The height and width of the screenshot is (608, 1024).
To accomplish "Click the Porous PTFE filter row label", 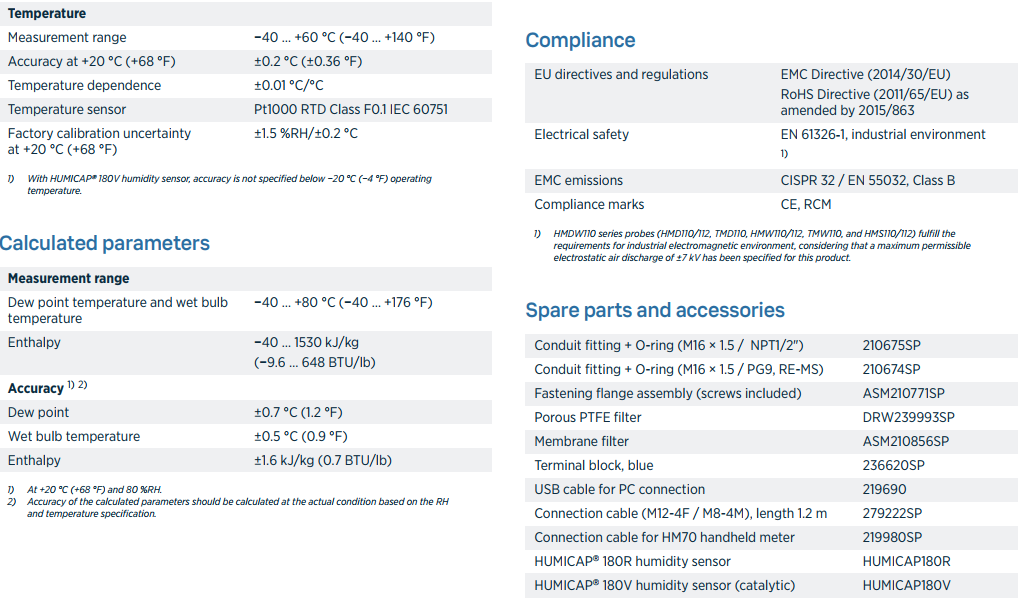I will click(x=588, y=417).
